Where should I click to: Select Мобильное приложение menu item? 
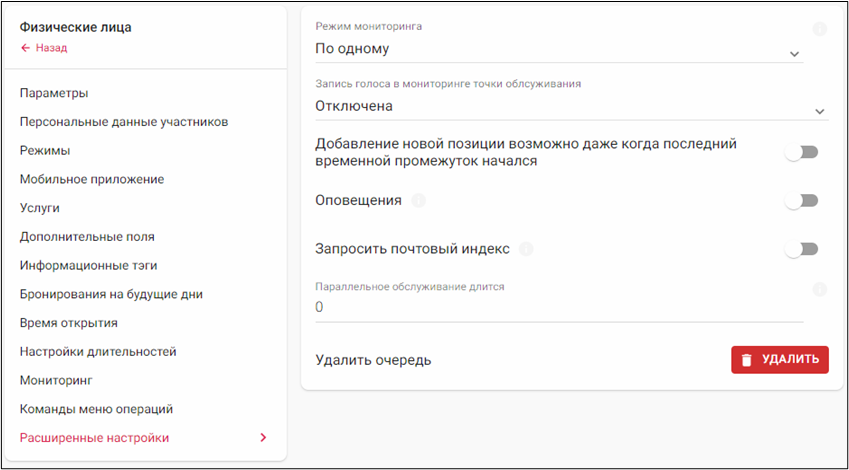pyautogui.click(x=92, y=179)
